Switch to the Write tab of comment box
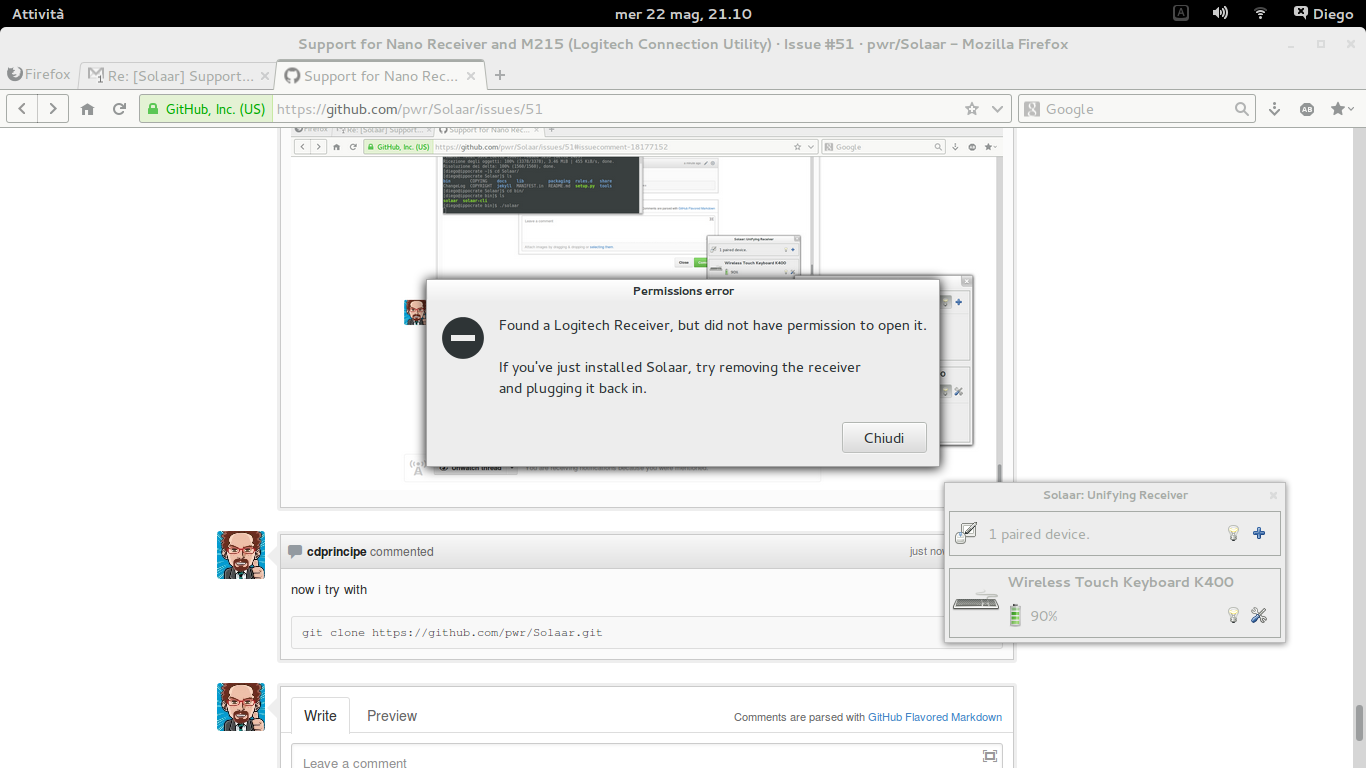Viewport: 1366px width, 768px height. point(320,716)
